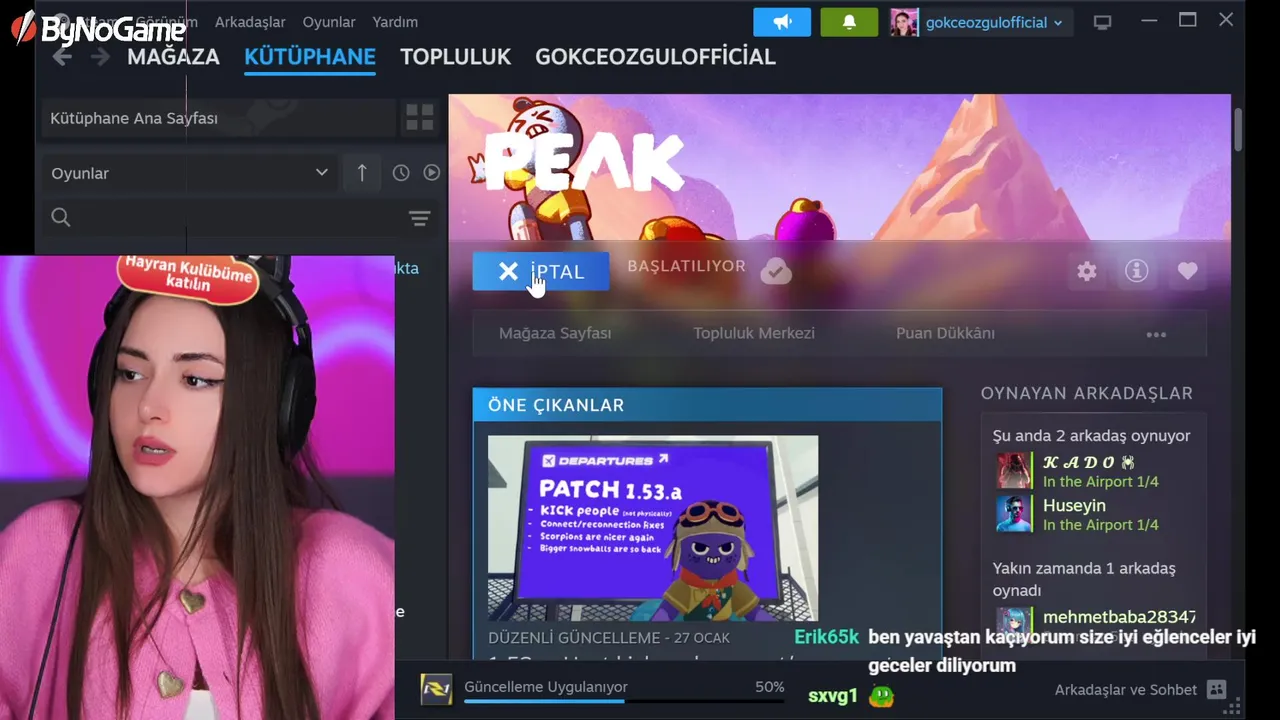Click the megaphone announcements icon
1280x720 pixels.
(x=782, y=22)
